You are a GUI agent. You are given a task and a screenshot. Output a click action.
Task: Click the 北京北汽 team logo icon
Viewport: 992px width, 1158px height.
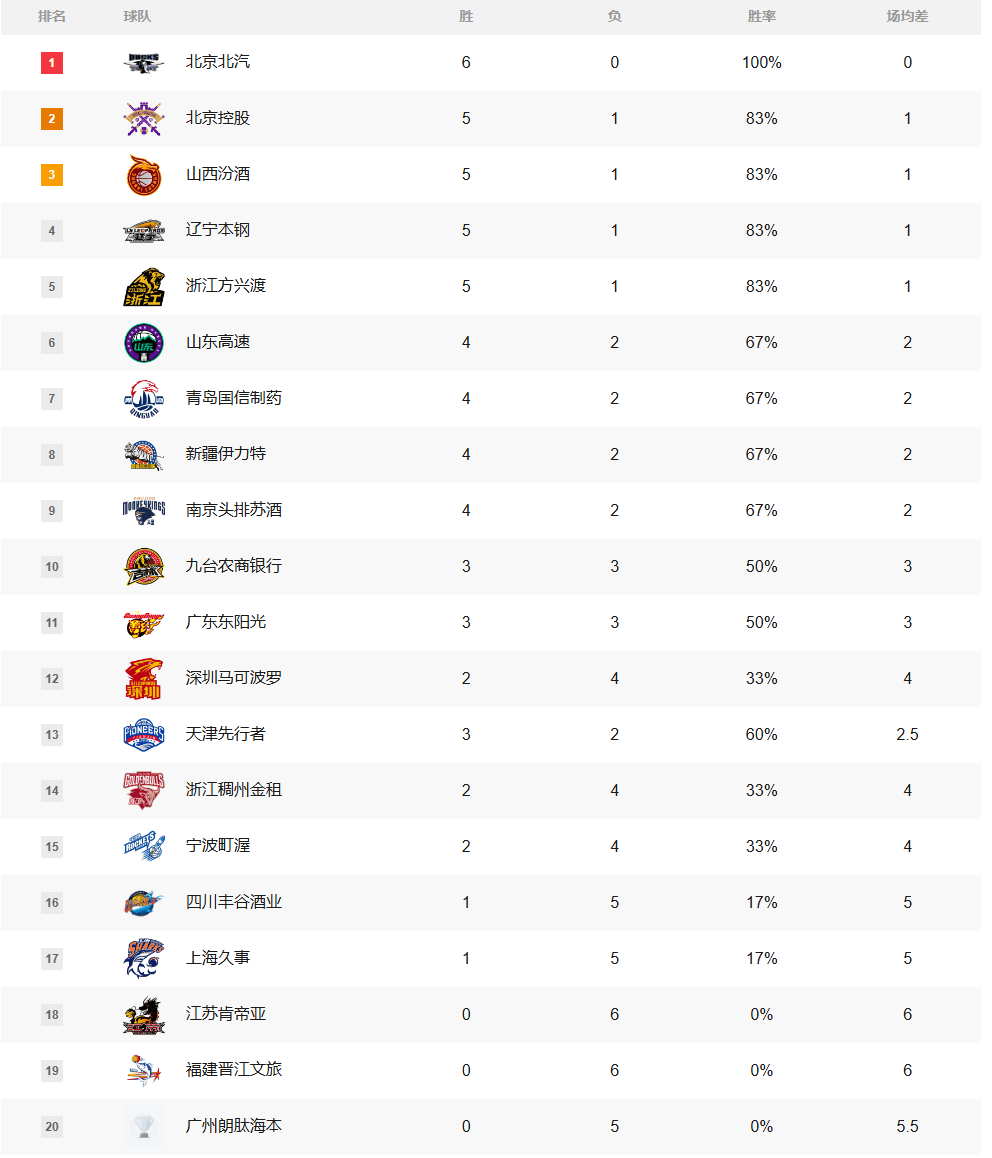[x=144, y=63]
